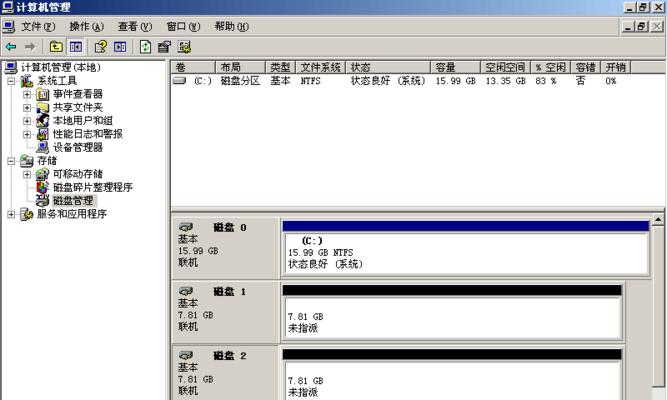Sort by Volume (卷) column header

pyautogui.click(x=193, y=67)
